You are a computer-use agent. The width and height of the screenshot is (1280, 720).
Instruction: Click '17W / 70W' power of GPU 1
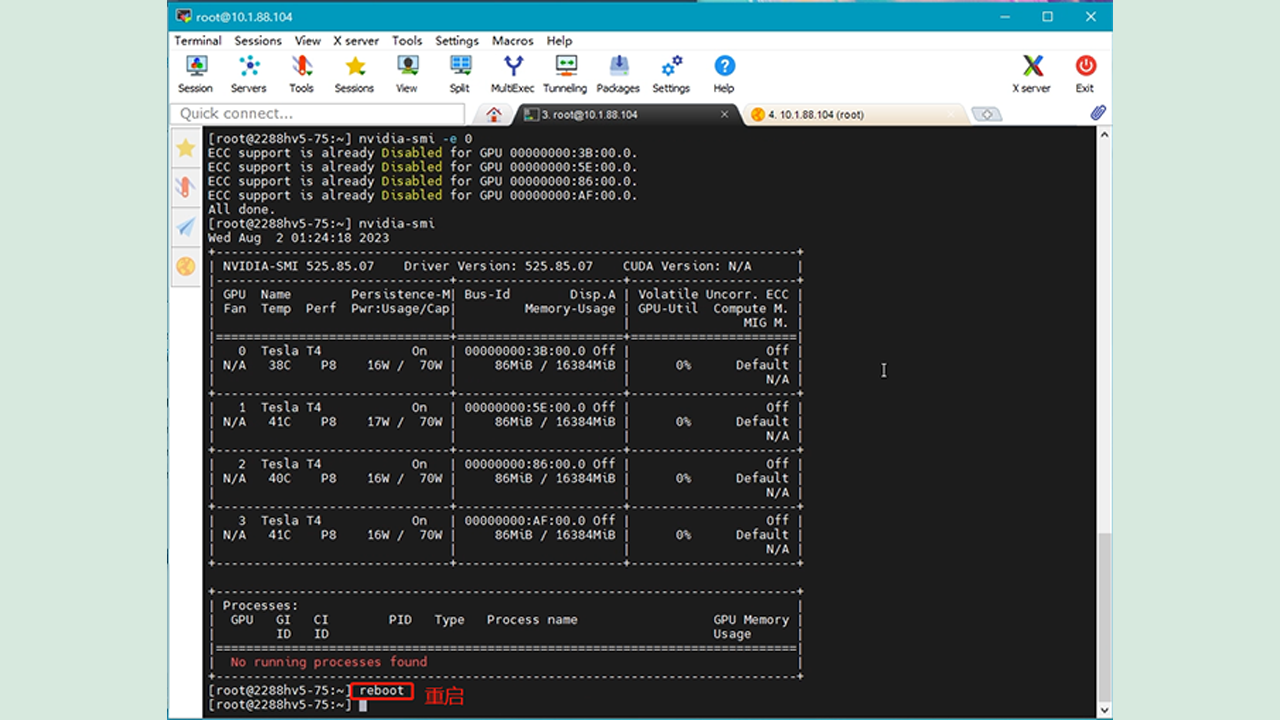coord(404,422)
